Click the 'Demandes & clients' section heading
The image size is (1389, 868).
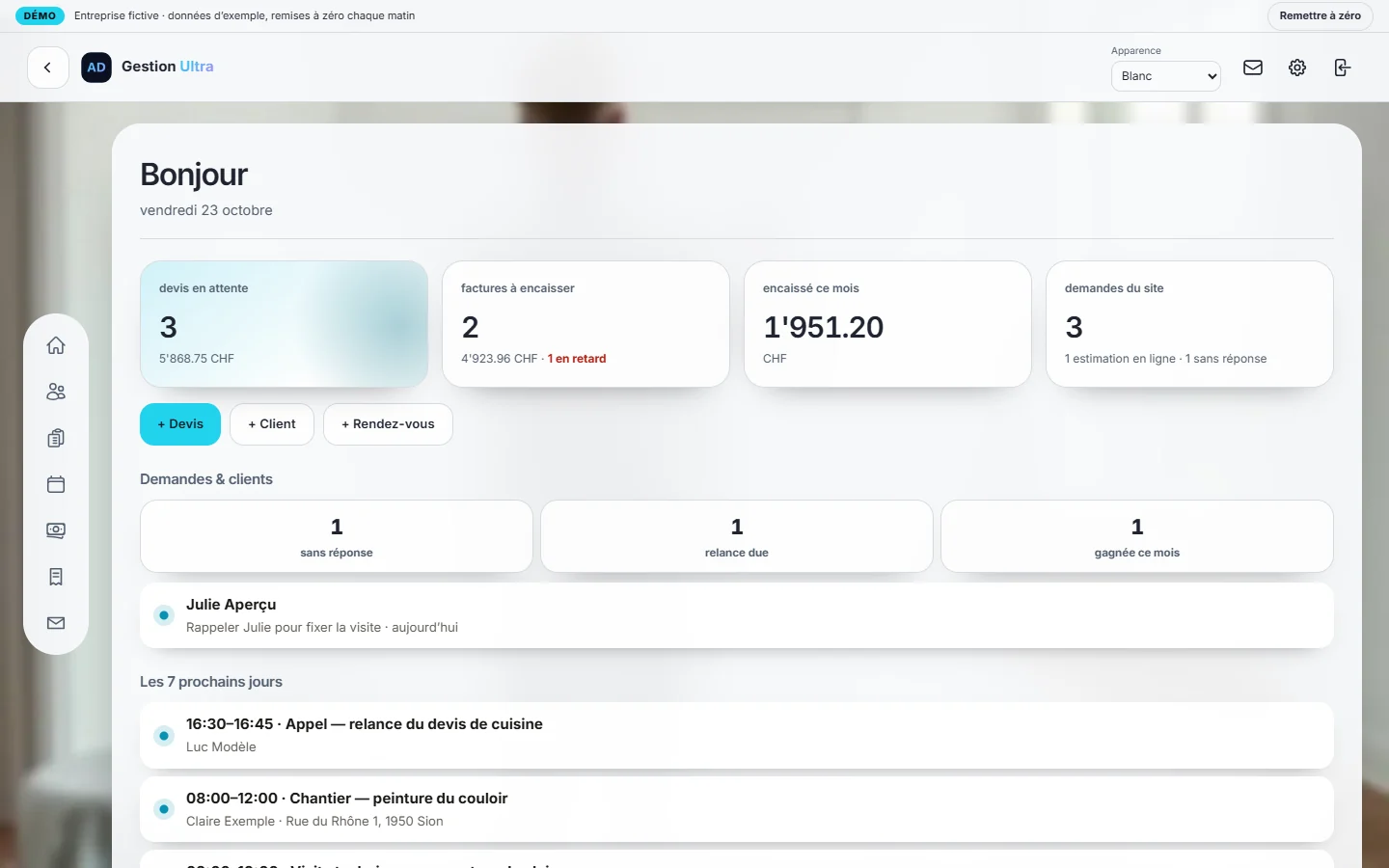coord(206,479)
